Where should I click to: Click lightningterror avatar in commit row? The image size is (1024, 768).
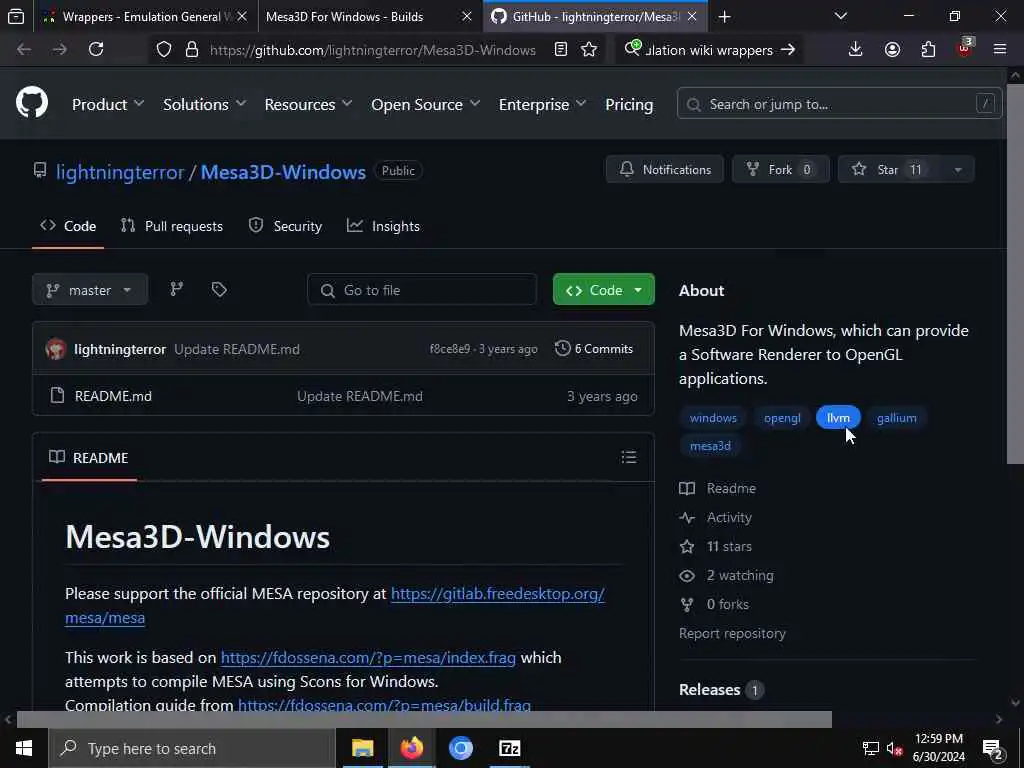(56, 349)
